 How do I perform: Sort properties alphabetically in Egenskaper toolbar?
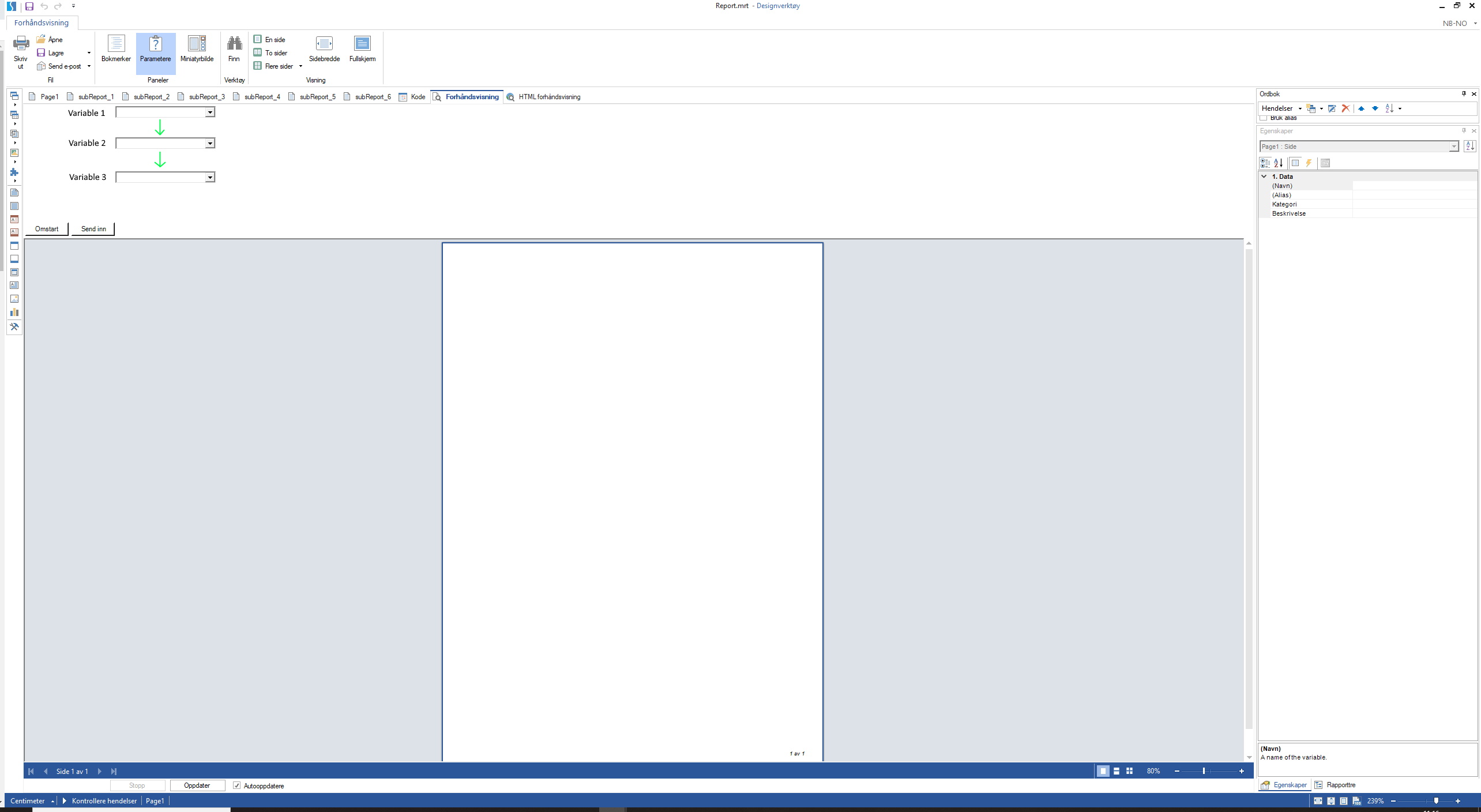[x=1279, y=163]
